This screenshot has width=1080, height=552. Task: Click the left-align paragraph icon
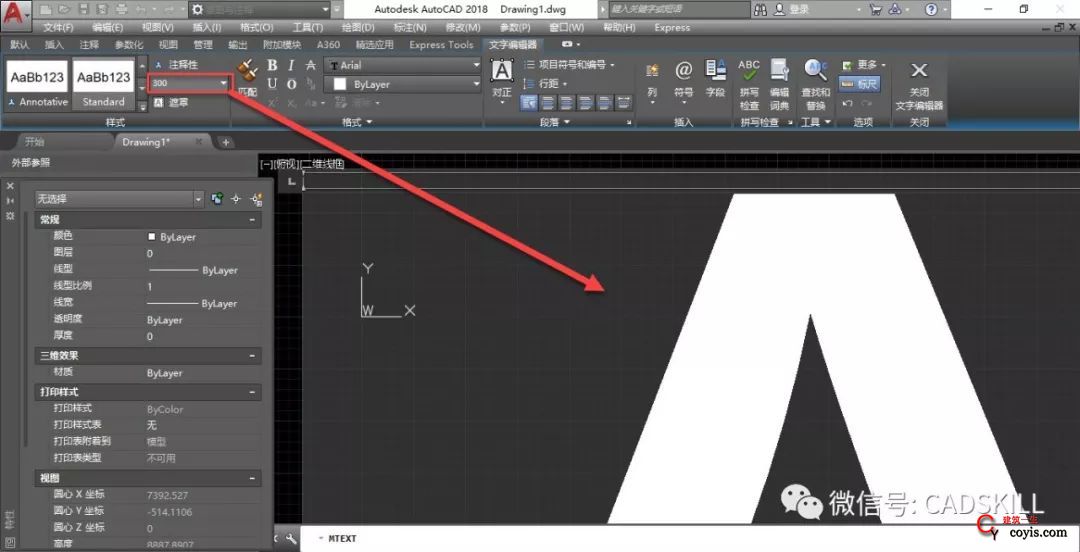click(x=549, y=103)
